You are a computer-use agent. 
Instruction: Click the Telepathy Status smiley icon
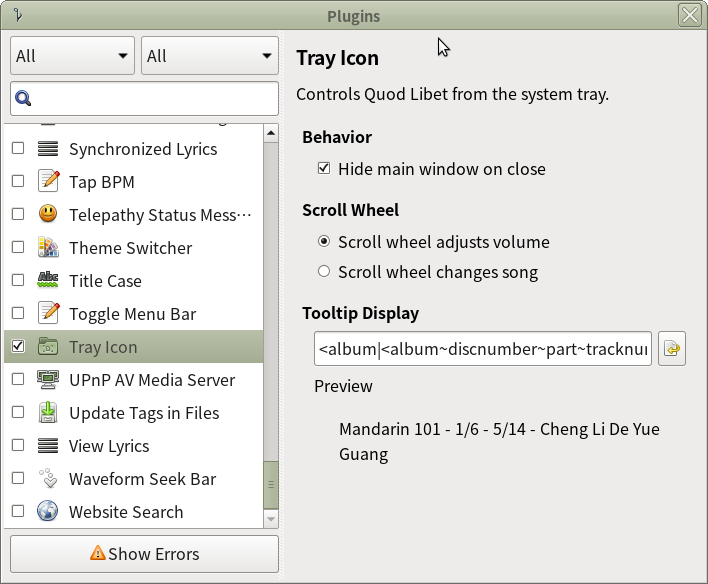[x=48, y=215]
